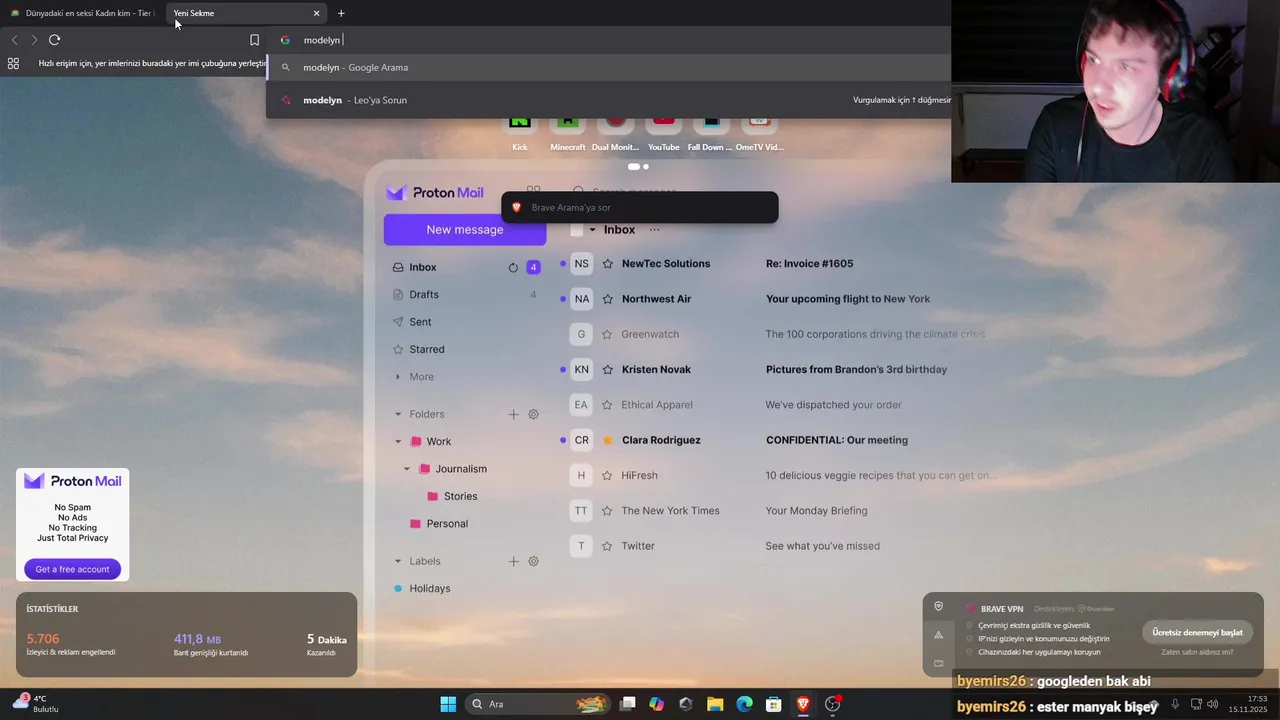Open the Dual Monit... top site shortcut
This screenshot has width=1280, height=720.
tap(615, 133)
